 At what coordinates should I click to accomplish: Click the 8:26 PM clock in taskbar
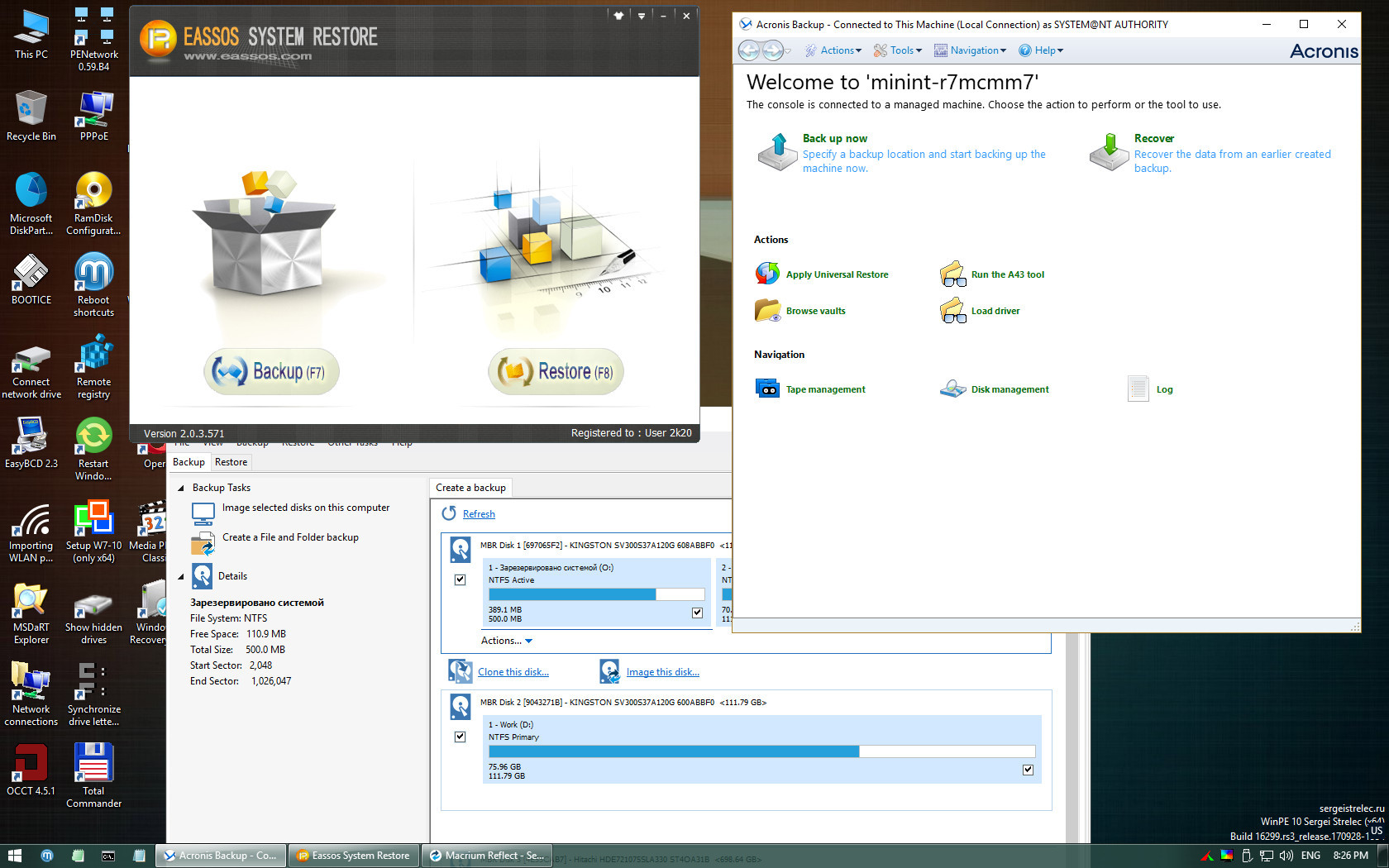pos(1350,856)
